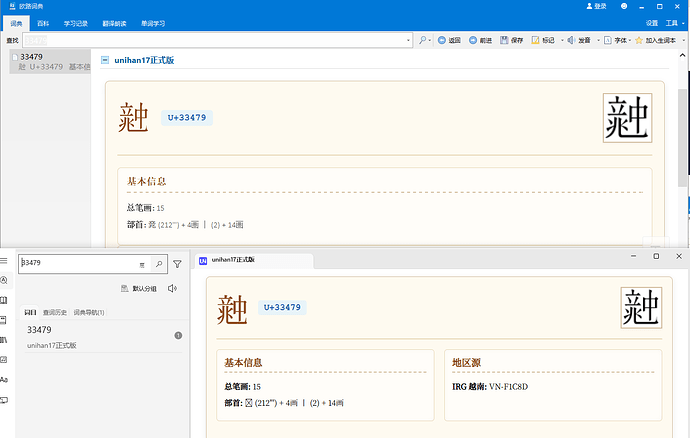
Task: Click the speaker icon beside 默认分组
Action: [173, 289]
